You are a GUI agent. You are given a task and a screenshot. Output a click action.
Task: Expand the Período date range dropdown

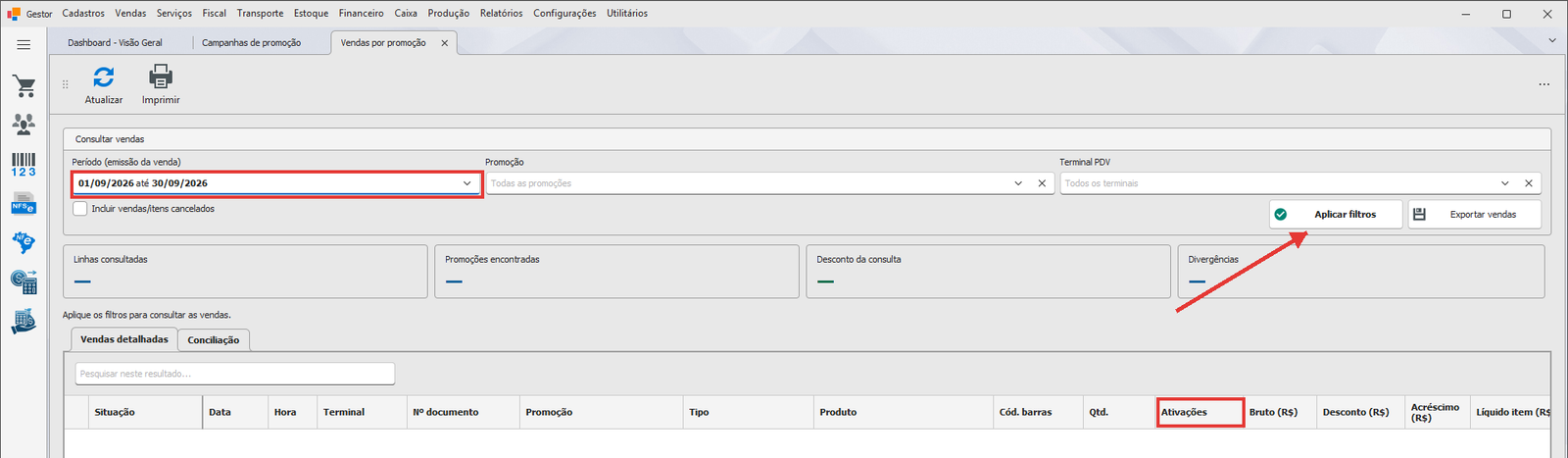pos(467,183)
